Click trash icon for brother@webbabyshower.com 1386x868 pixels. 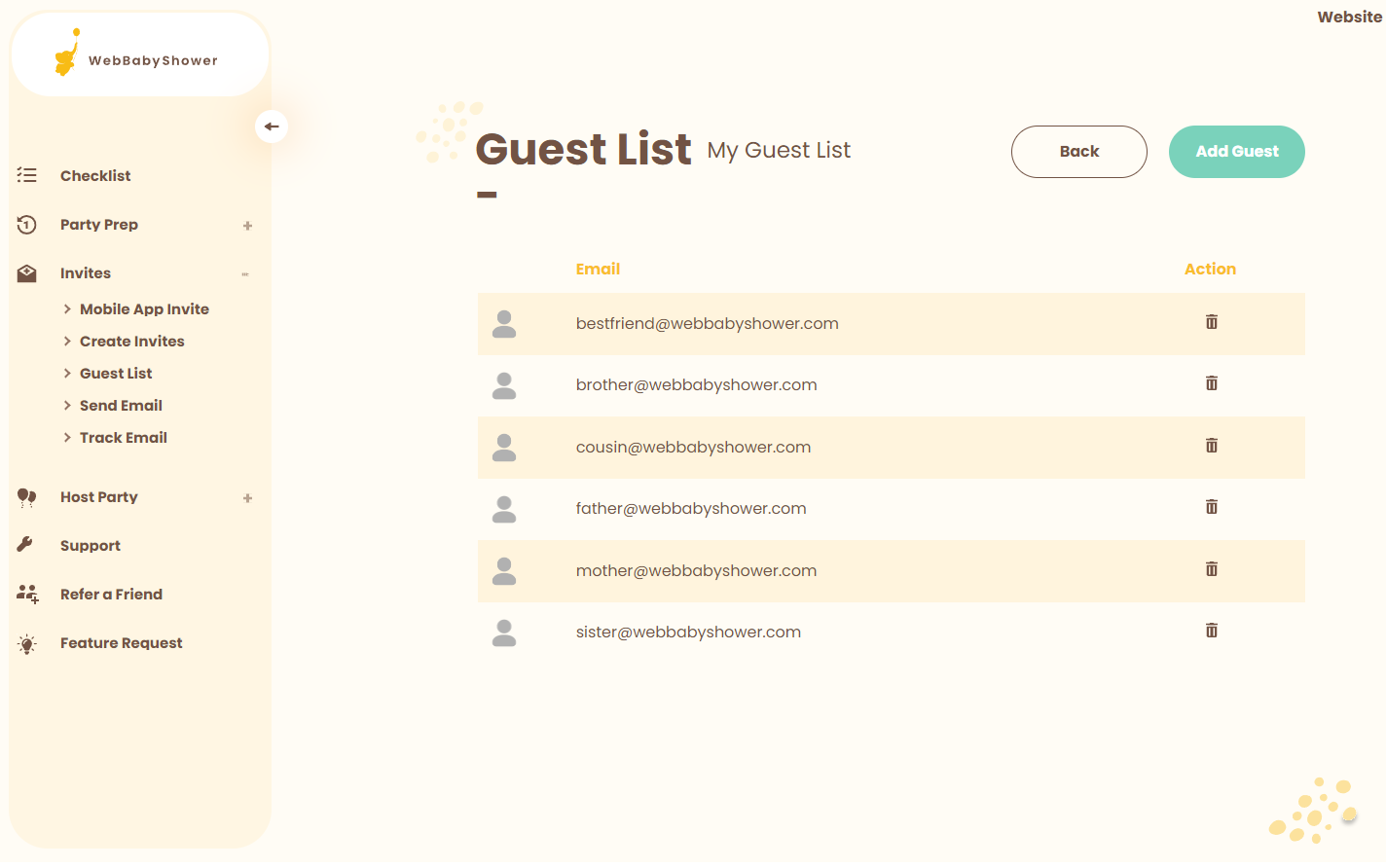tap(1211, 383)
